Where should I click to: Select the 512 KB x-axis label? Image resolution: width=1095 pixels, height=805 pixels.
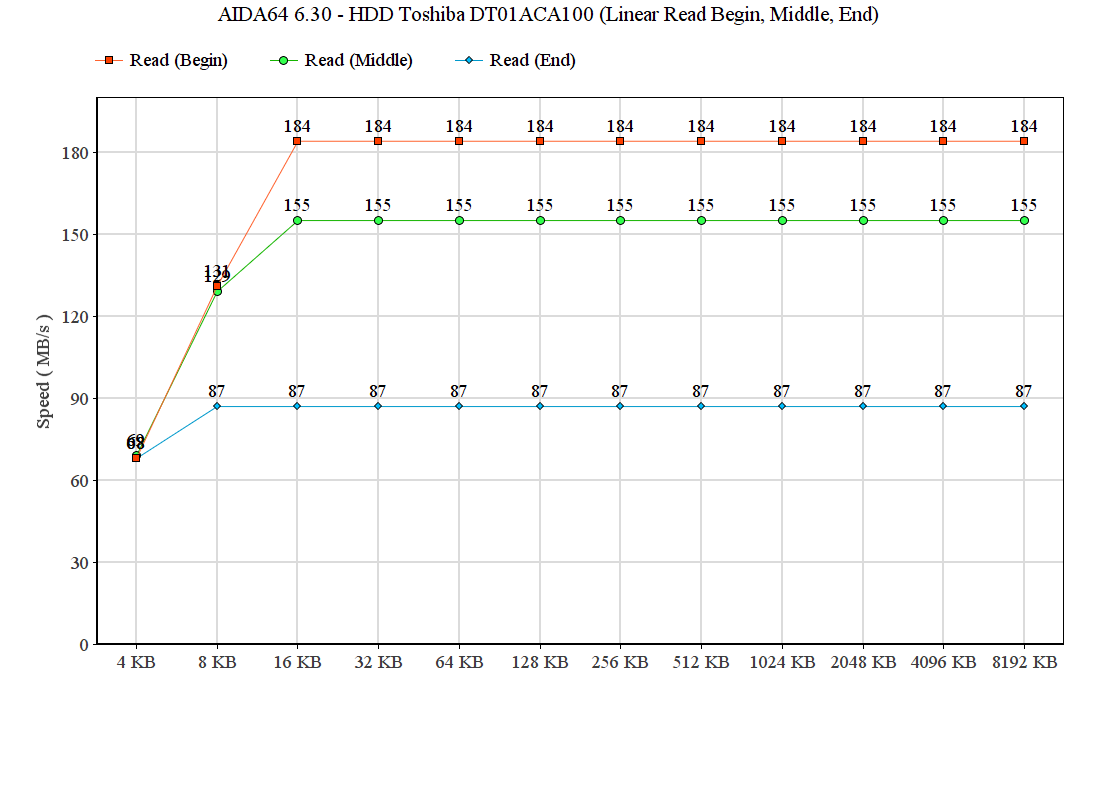pos(701,662)
